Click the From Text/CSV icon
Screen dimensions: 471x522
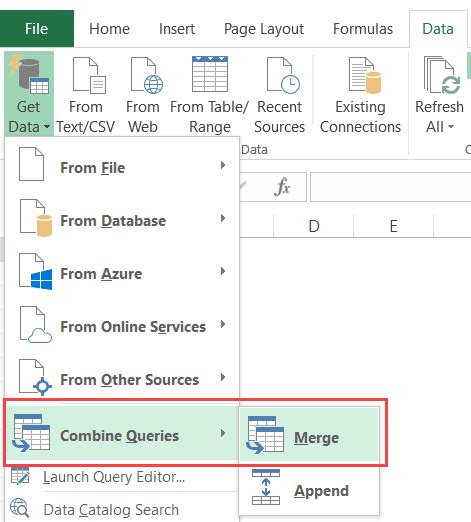89,75
